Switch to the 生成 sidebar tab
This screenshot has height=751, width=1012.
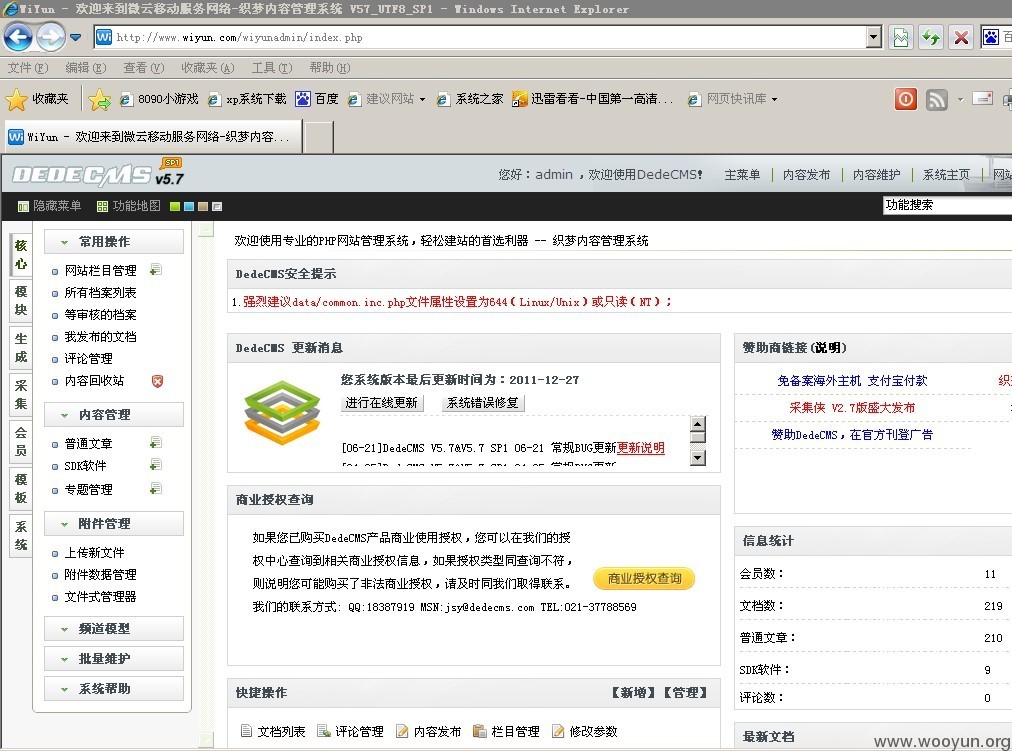21,347
